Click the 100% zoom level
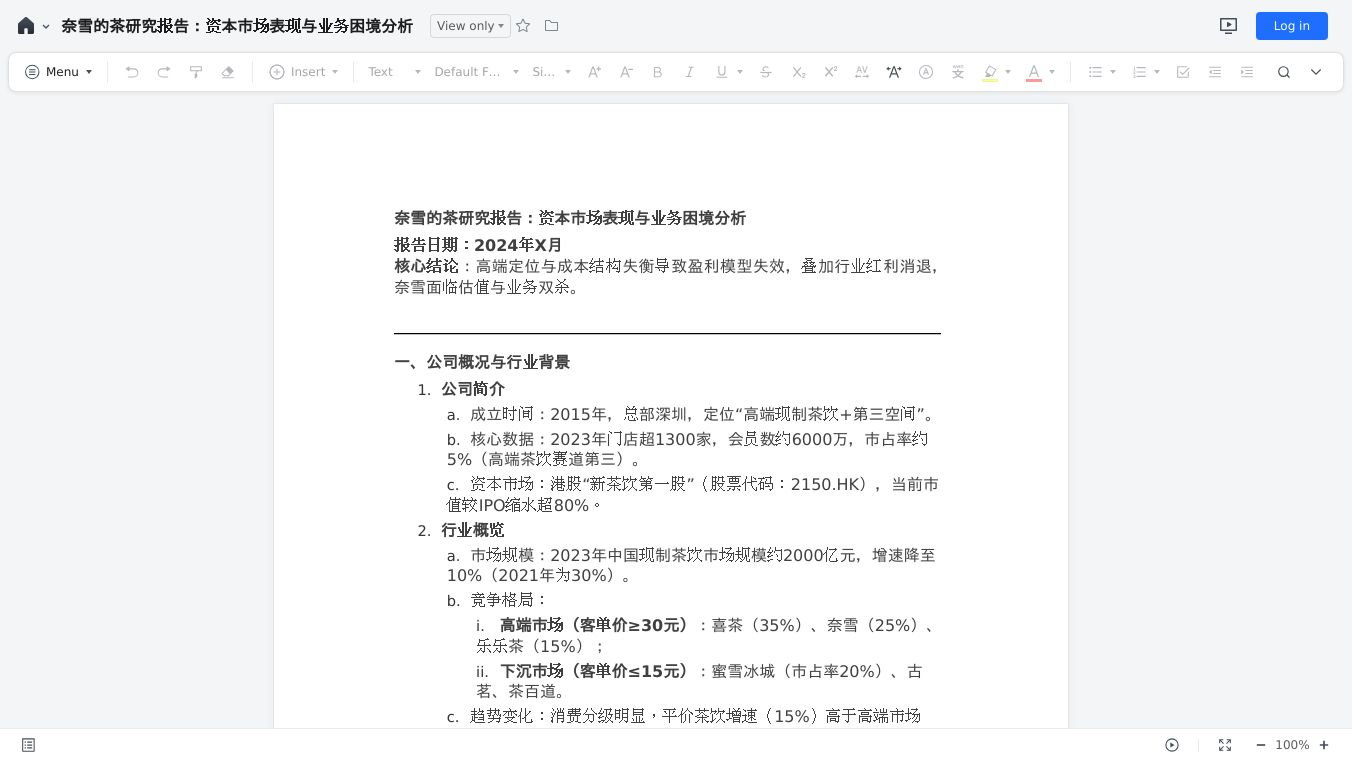The width and height of the screenshot is (1352, 760). [1292, 745]
